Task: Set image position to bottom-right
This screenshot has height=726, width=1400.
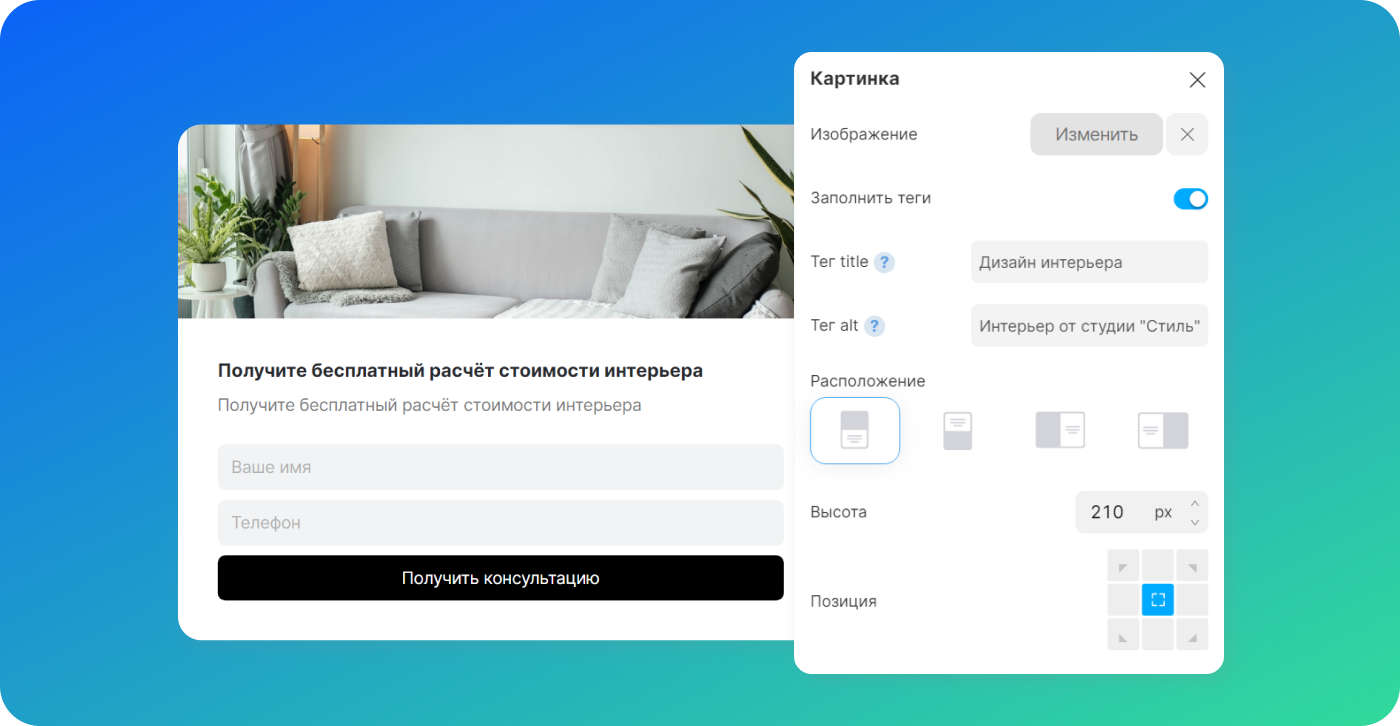Action: point(1192,634)
